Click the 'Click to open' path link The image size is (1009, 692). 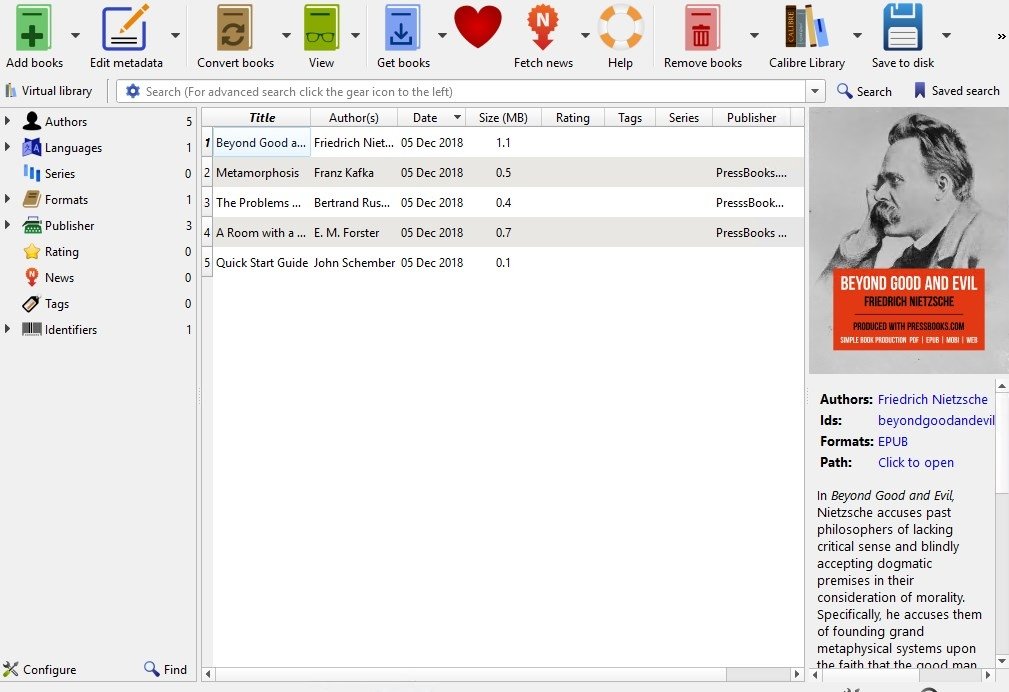tap(916, 462)
